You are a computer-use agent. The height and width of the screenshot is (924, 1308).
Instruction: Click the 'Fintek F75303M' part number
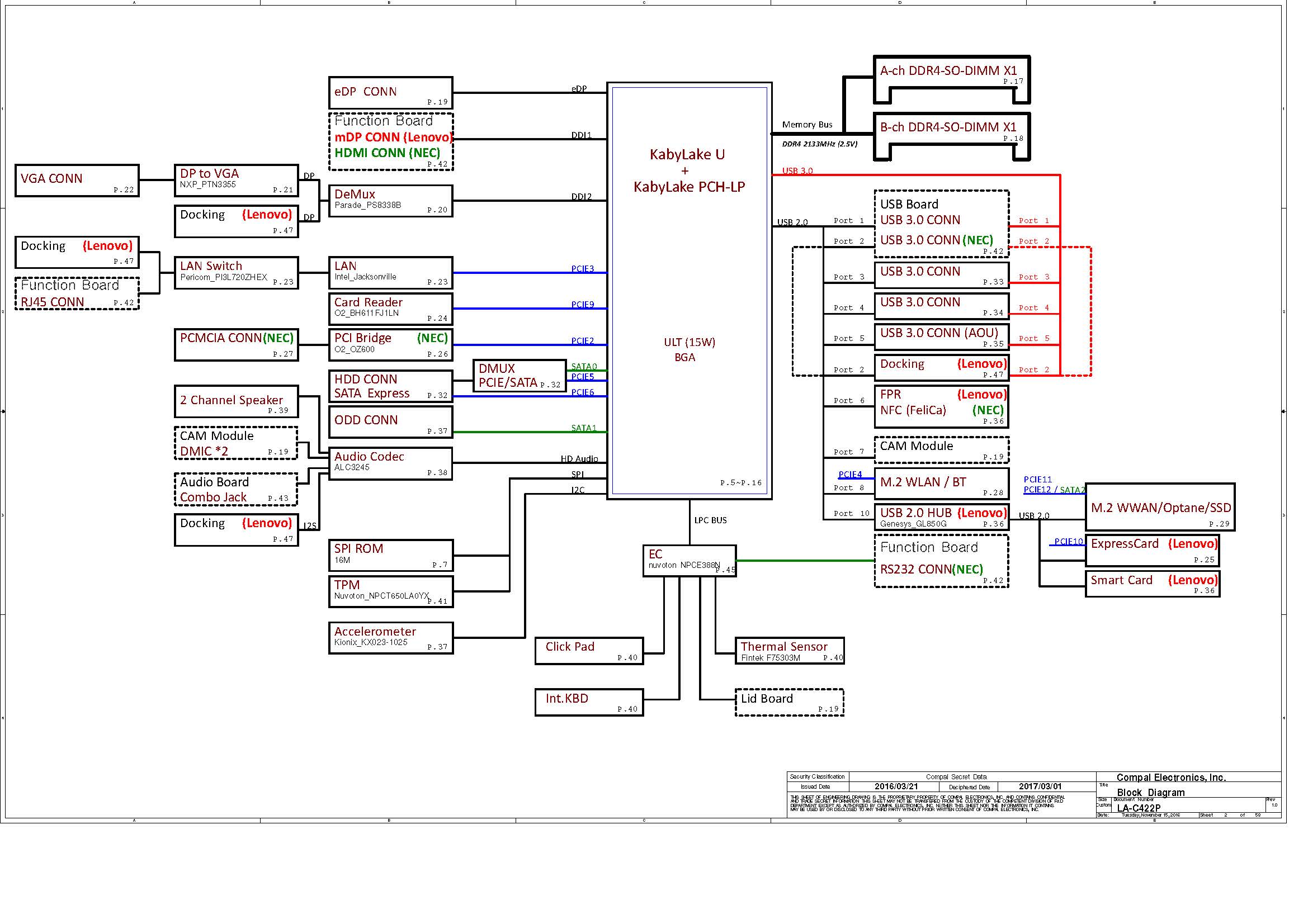[x=770, y=658]
